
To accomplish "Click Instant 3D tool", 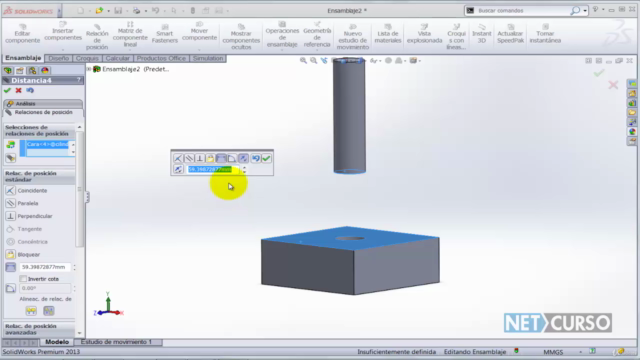I will click(x=482, y=34).
